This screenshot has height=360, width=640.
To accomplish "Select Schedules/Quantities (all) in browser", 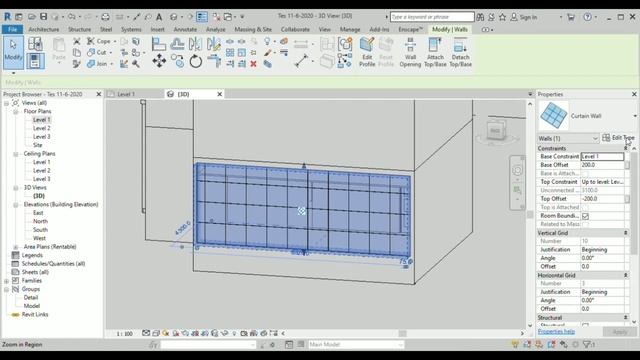I will 53,264.
